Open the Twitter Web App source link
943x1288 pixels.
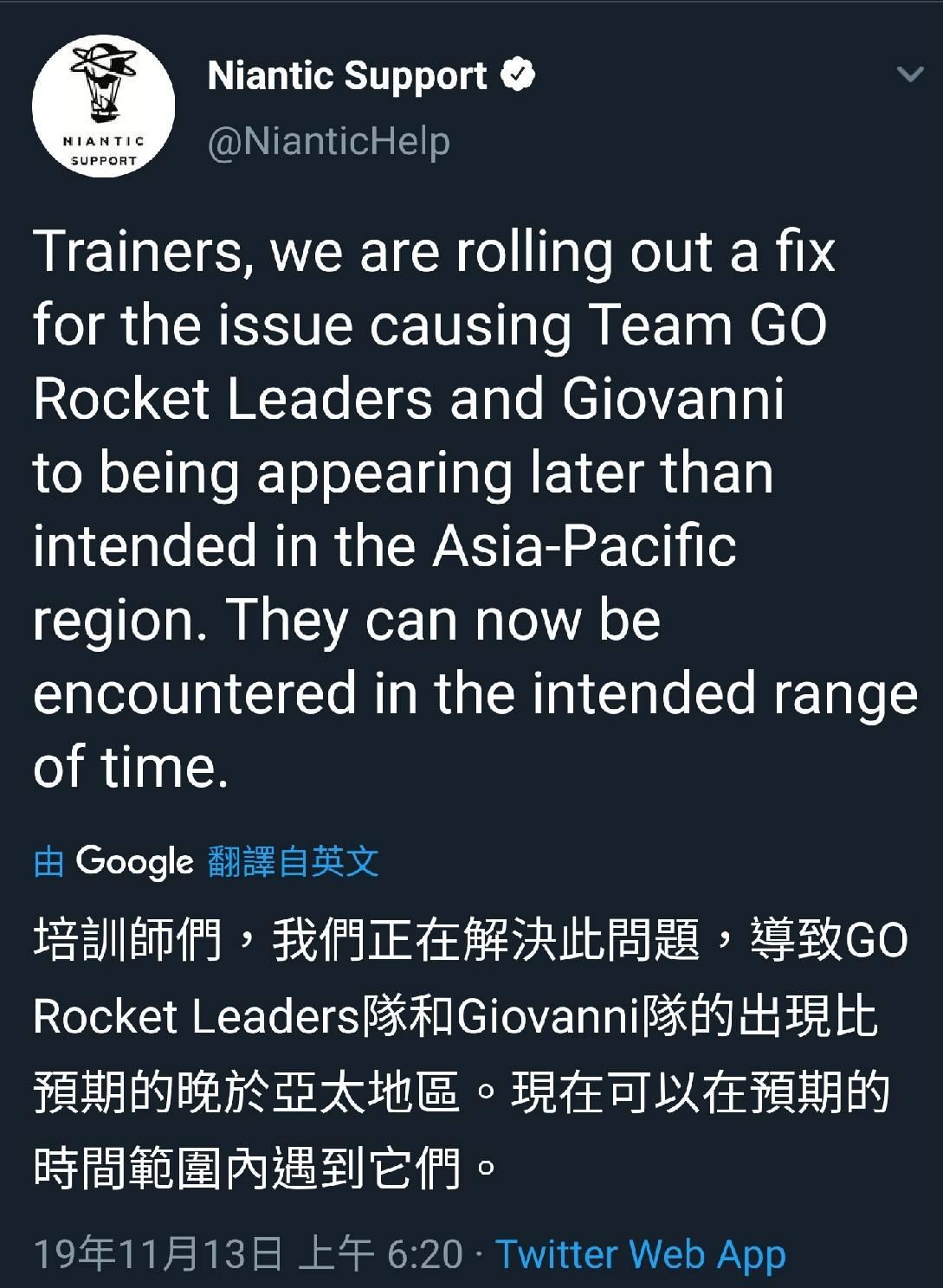(x=641, y=1254)
